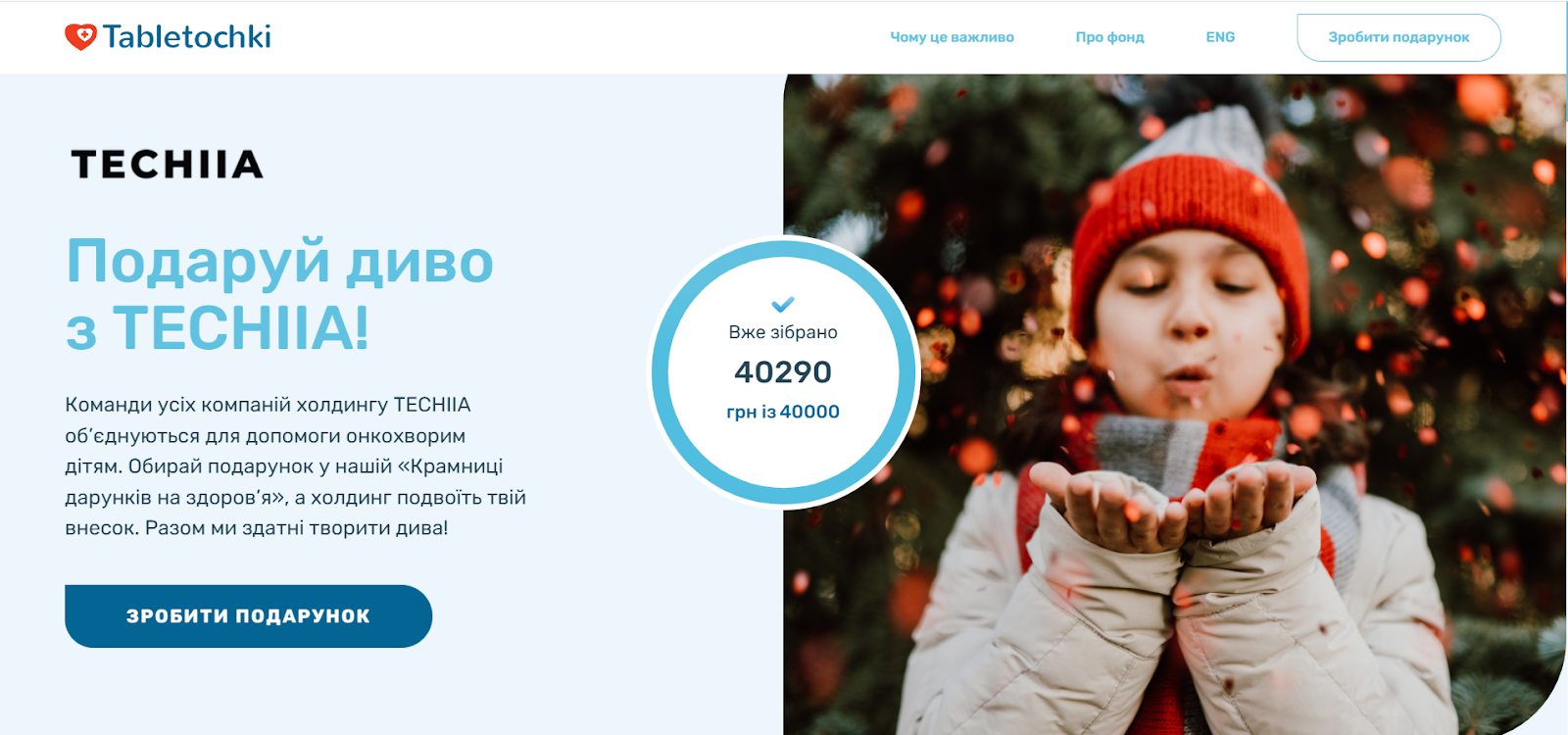
Task: Click the Tabletochki wordmark in the header
Action: [x=187, y=37]
